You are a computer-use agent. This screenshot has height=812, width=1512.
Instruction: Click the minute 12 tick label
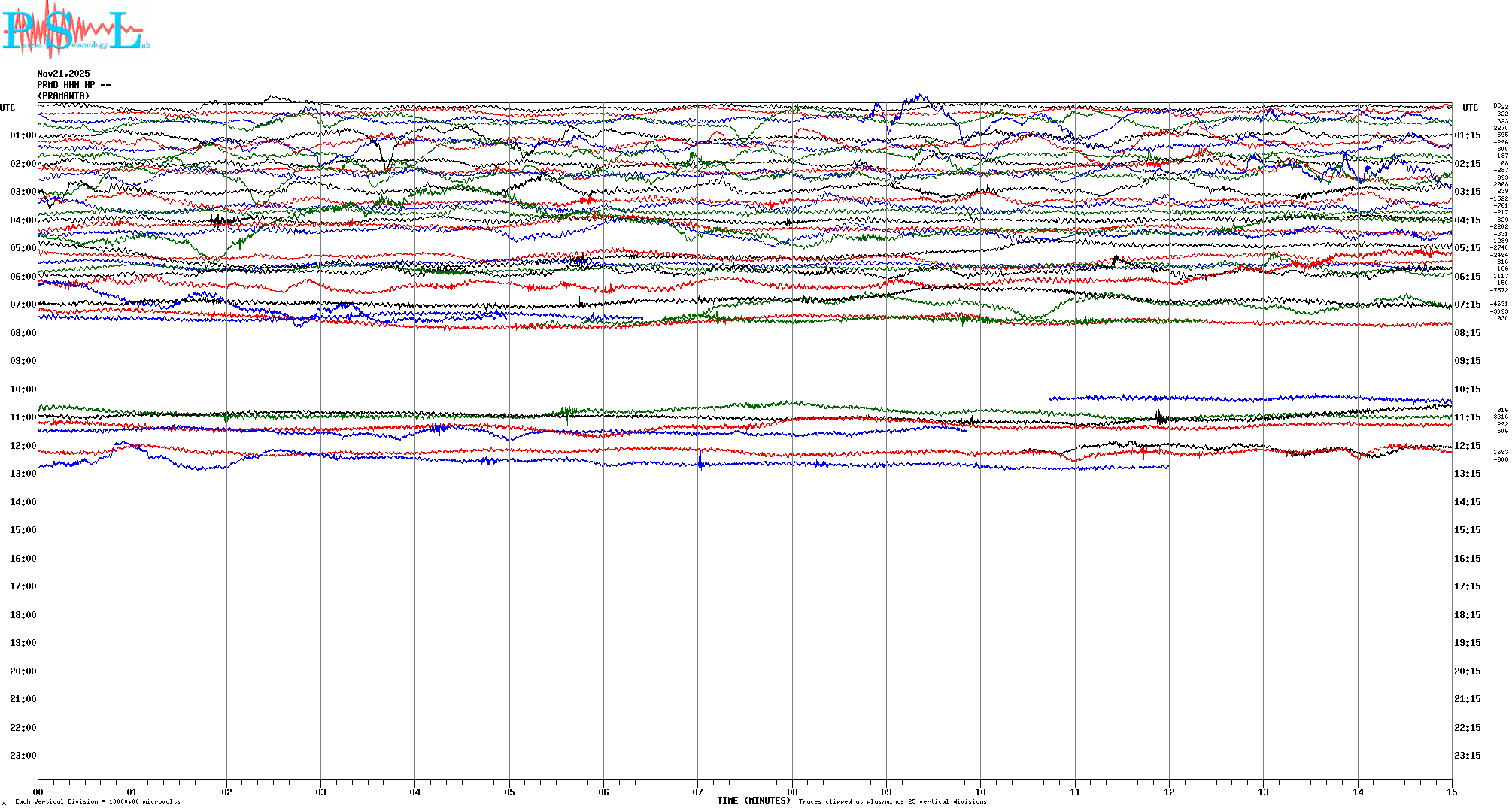1169,792
